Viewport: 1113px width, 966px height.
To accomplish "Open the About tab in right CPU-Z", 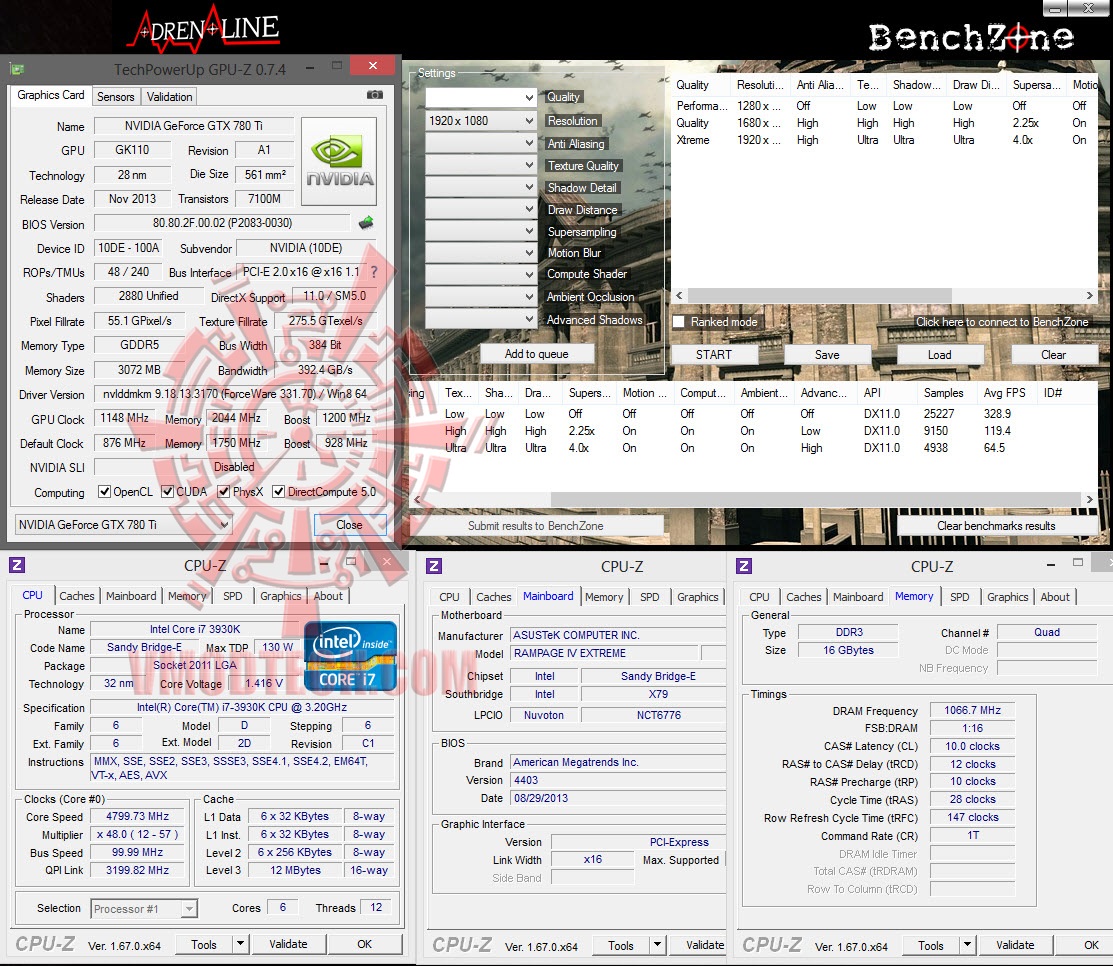I will (x=1055, y=597).
